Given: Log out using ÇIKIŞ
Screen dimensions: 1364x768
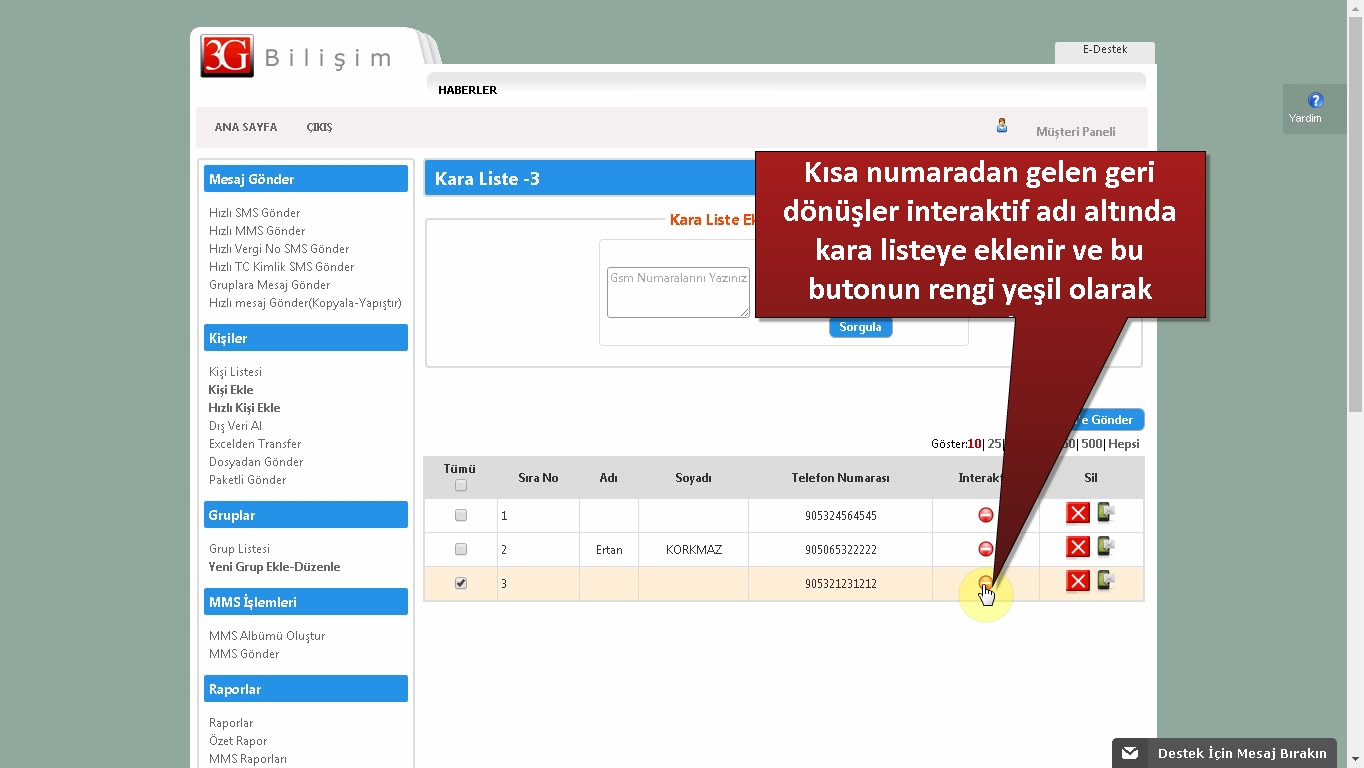Looking at the screenshot, I should click(x=319, y=128).
